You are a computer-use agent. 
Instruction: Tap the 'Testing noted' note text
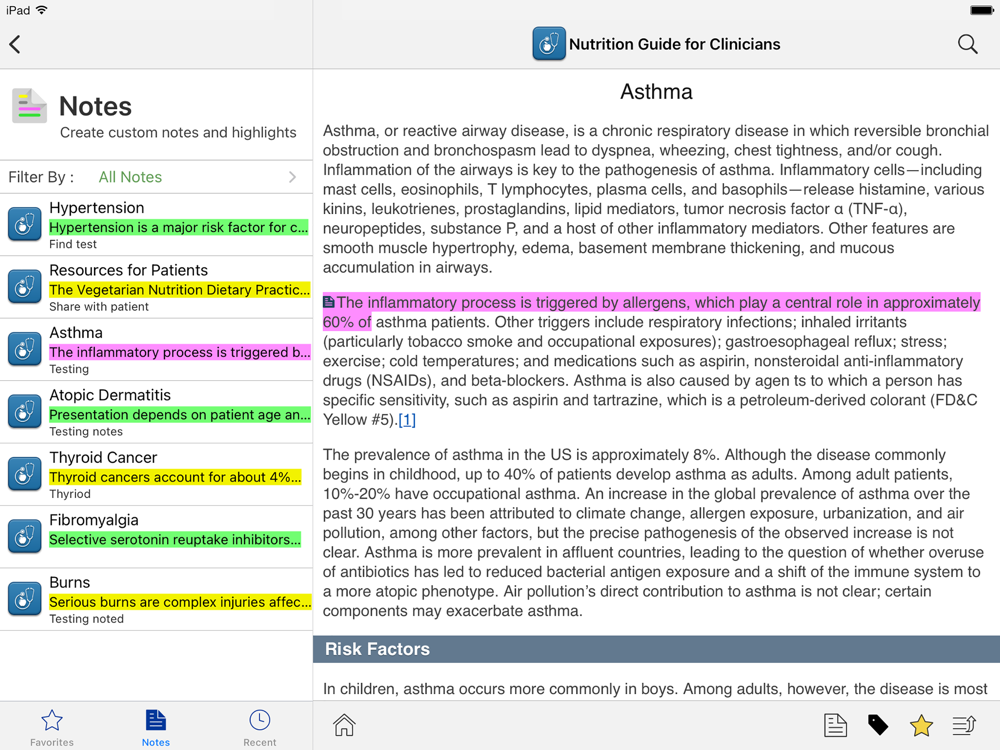87,619
